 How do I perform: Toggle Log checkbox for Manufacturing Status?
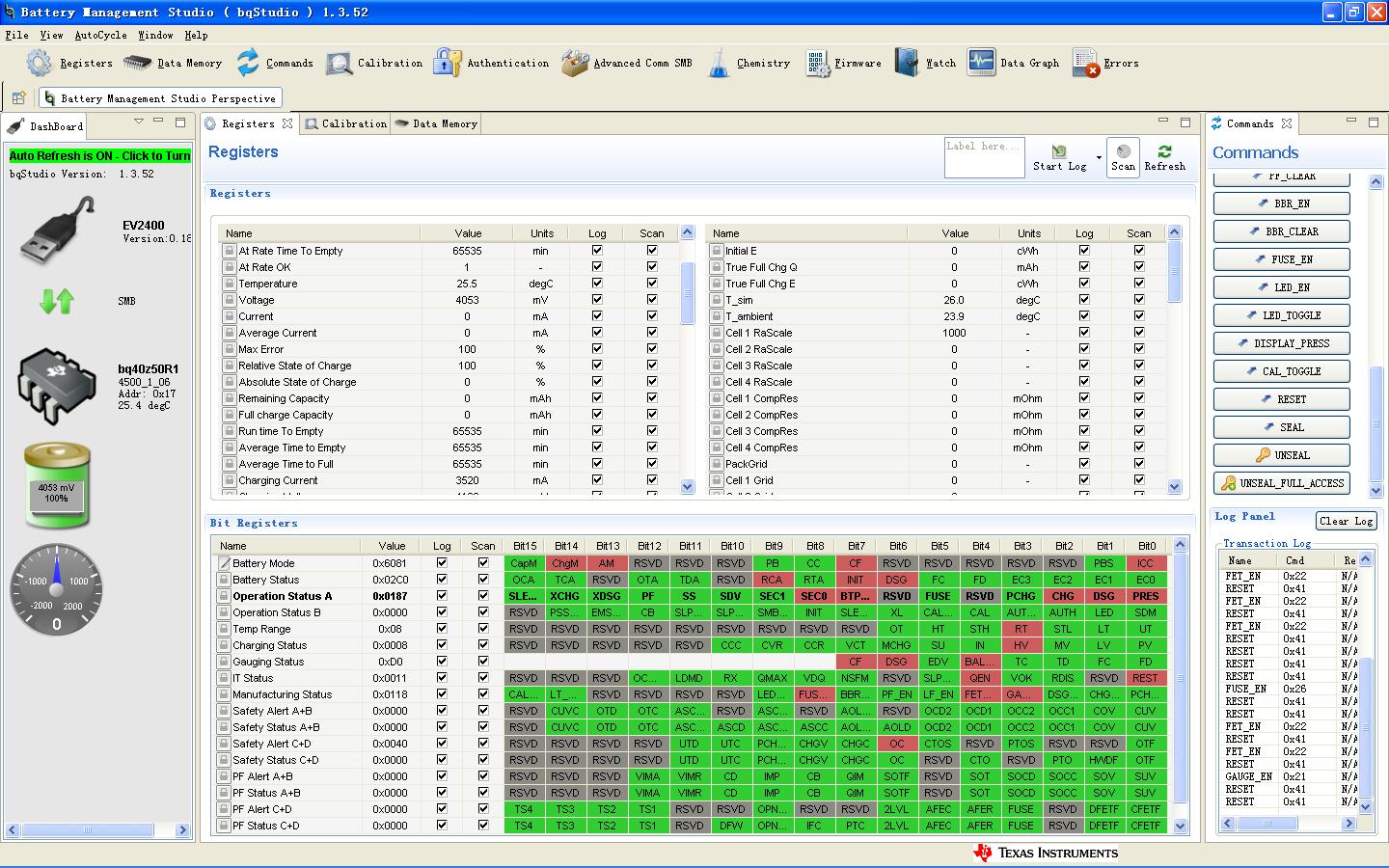coord(442,694)
